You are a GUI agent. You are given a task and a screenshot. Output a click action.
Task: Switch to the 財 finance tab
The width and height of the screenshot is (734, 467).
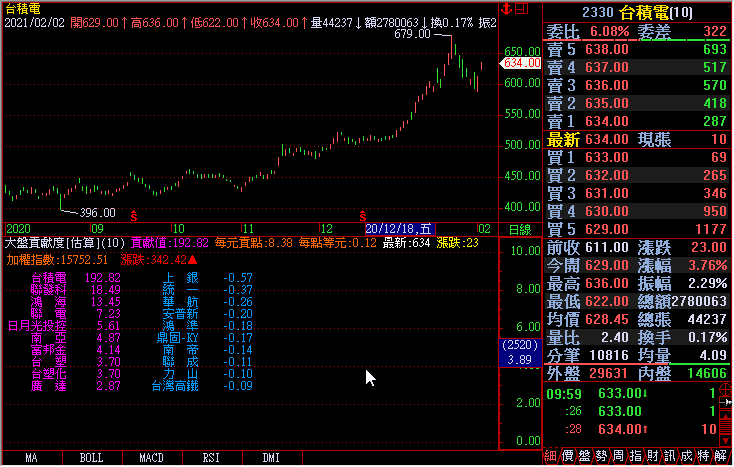click(x=652, y=456)
